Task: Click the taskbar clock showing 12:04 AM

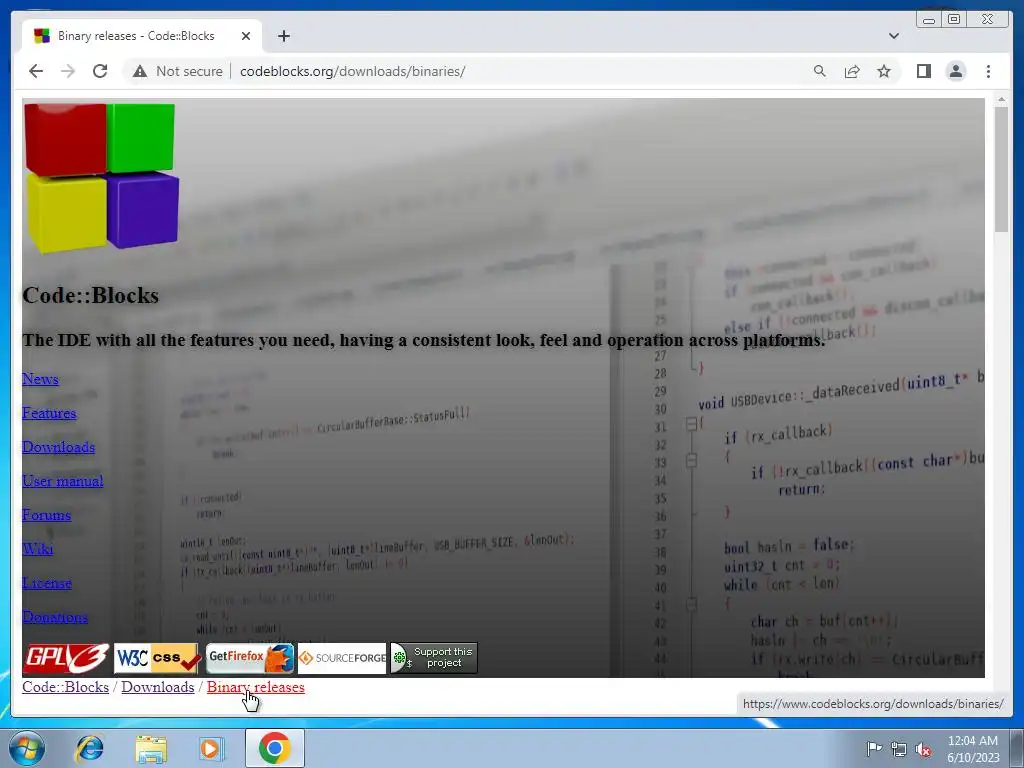Action: point(973,749)
